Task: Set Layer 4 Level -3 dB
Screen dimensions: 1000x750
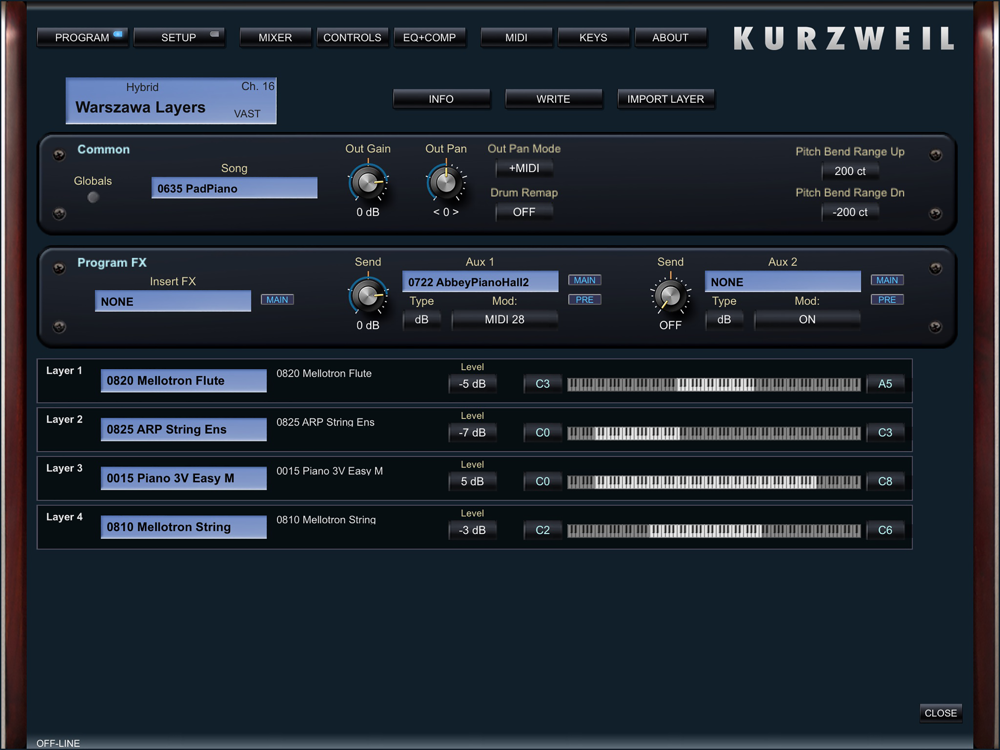Action: [x=473, y=530]
